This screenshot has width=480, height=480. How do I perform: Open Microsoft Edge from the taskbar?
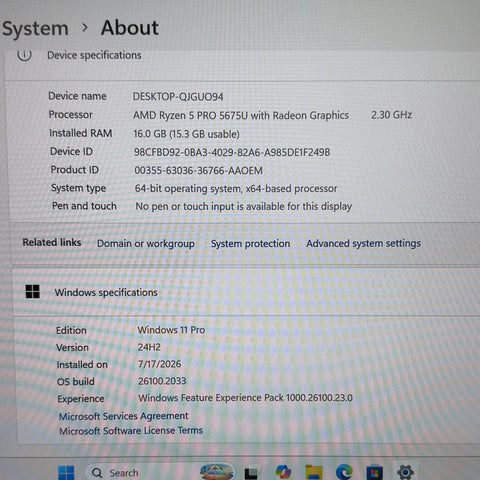(344, 472)
